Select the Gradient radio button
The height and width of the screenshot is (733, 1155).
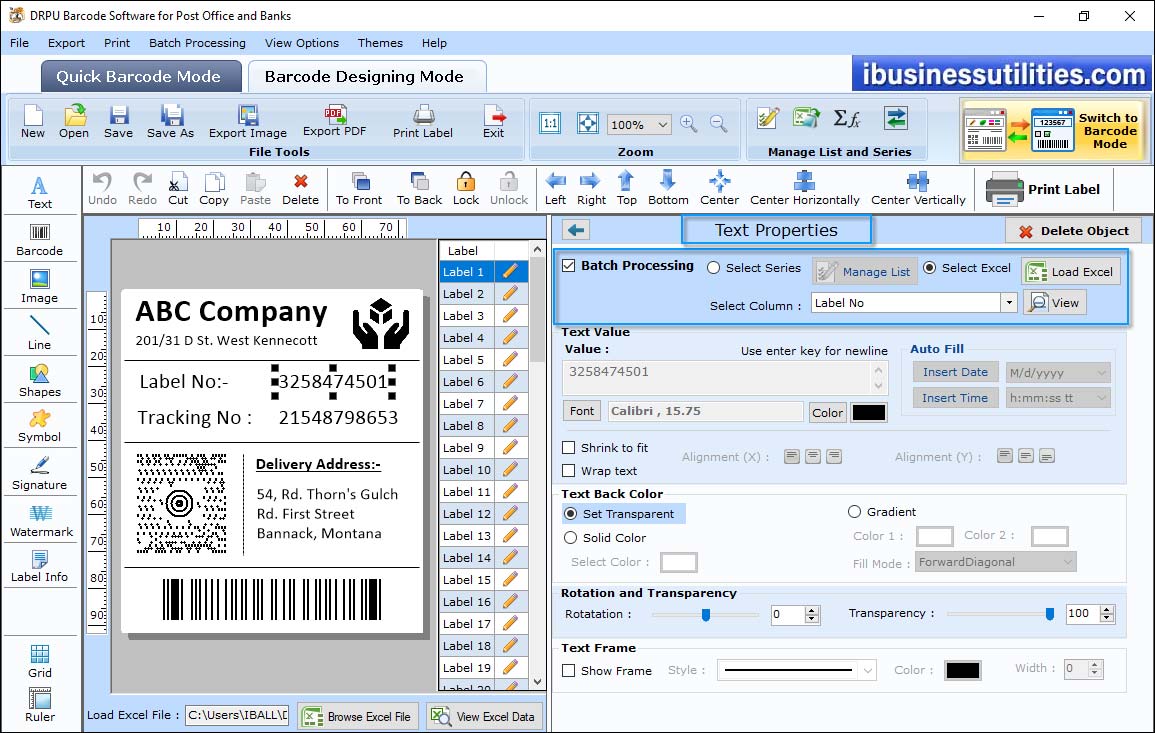854,512
